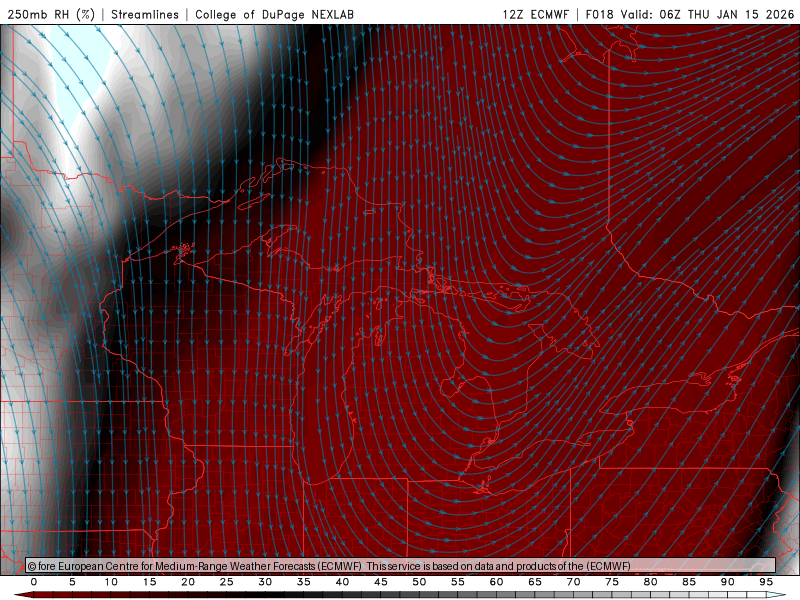
Task: Click the "10" label on color scale
Action: coord(111,582)
